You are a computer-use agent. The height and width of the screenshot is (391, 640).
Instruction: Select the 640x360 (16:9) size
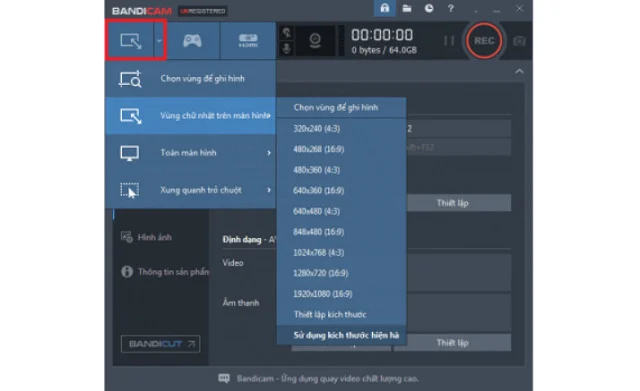coord(342,191)
